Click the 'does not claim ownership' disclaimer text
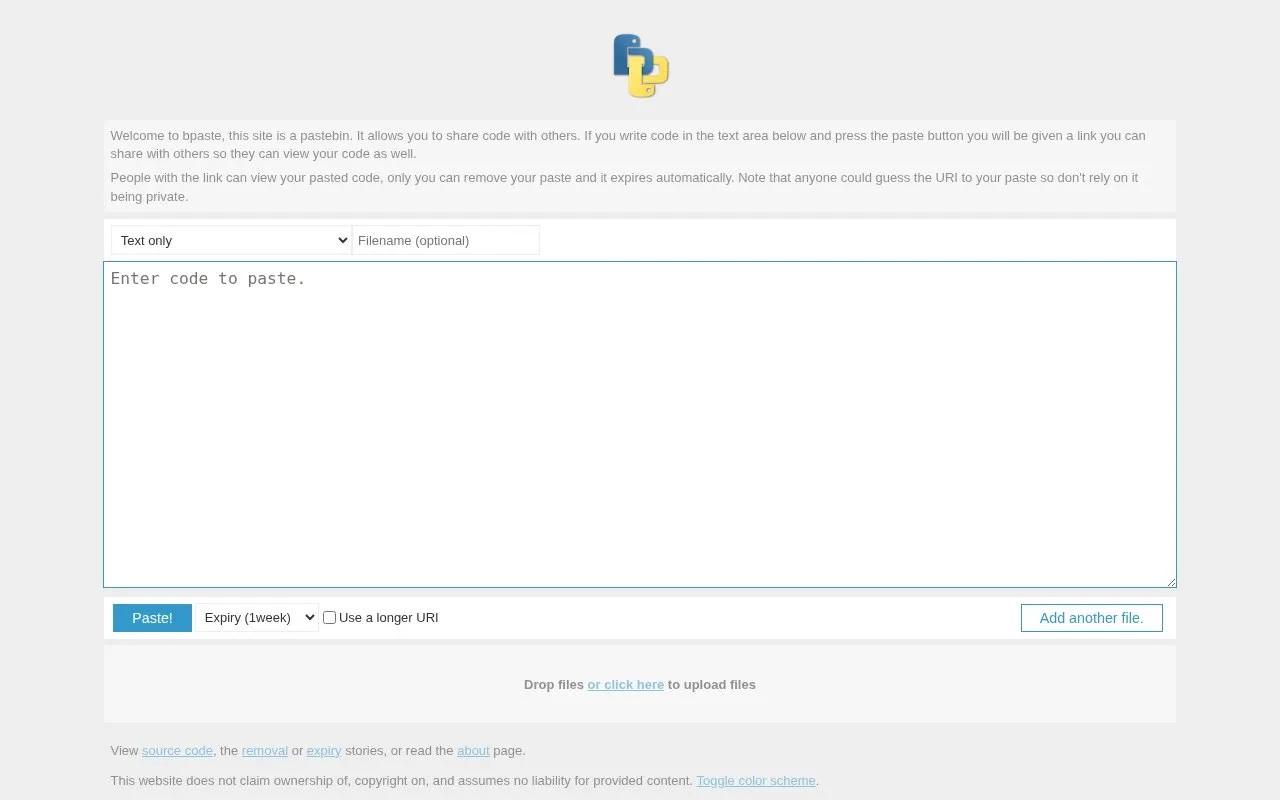 click(x=402, y=781)
